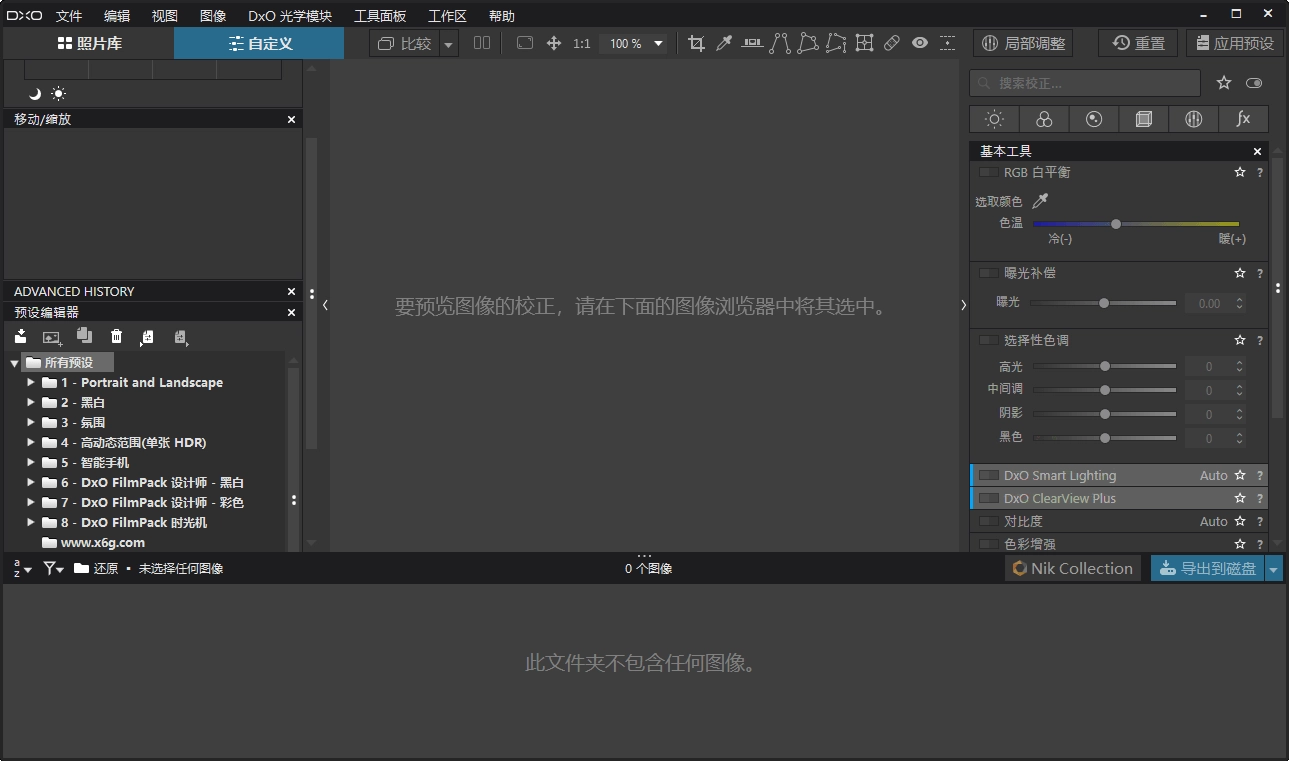Viewport: 1289px width, 761px height.
Task: Click the 搜索校正 search field
Action: coord(1085,83)
